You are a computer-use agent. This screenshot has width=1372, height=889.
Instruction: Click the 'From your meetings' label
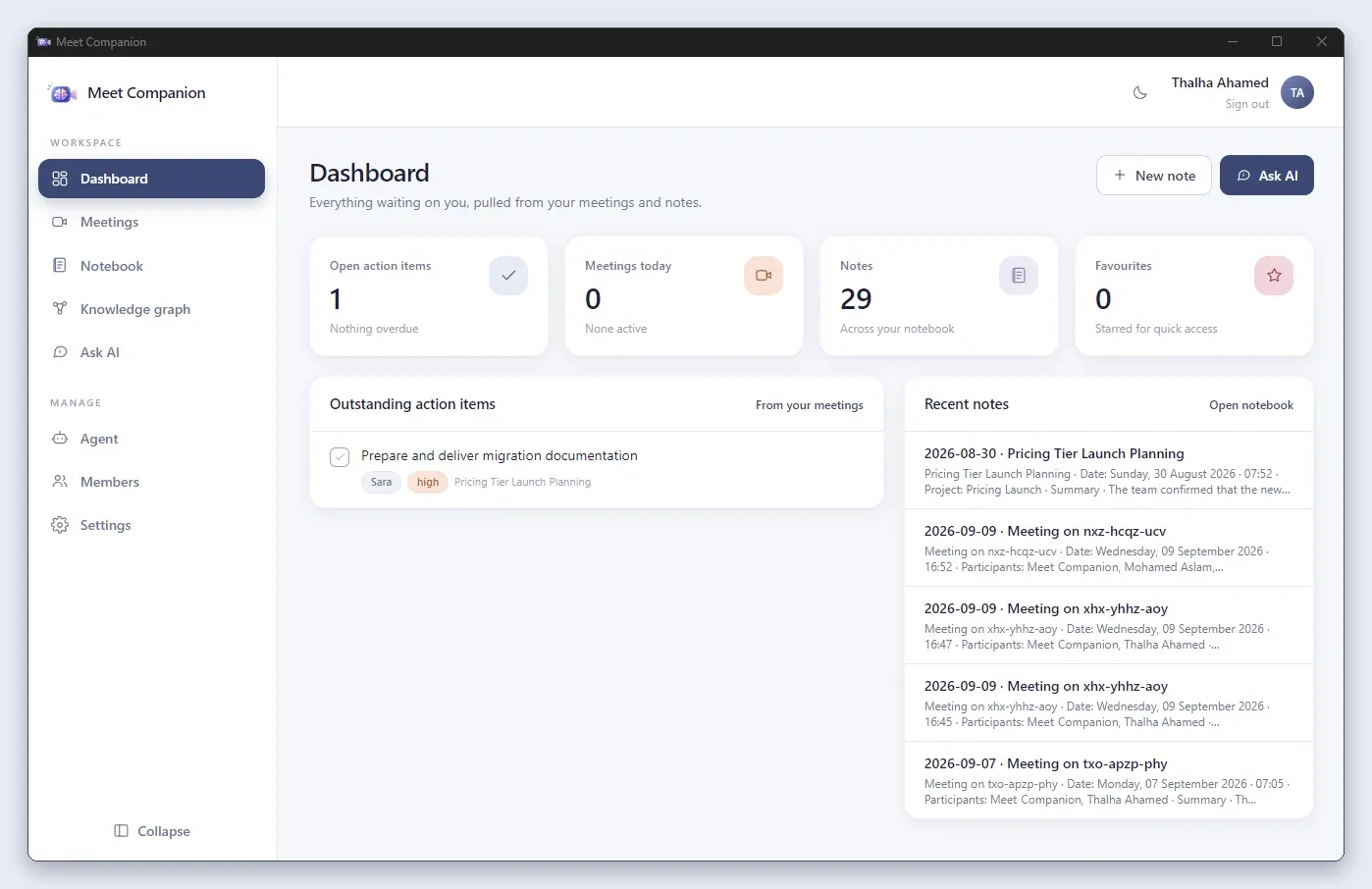click(x=810, y=405)
